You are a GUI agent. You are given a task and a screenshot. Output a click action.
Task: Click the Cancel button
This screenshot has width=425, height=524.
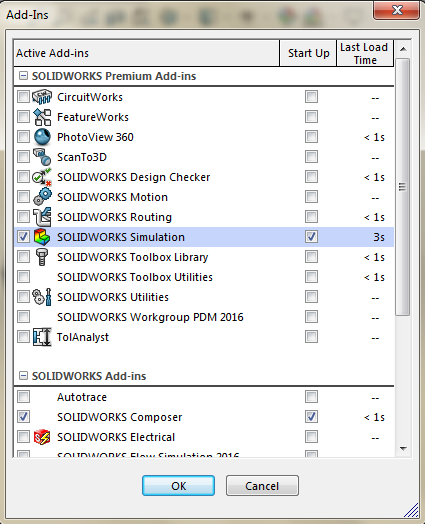click(x=262, y=486)
